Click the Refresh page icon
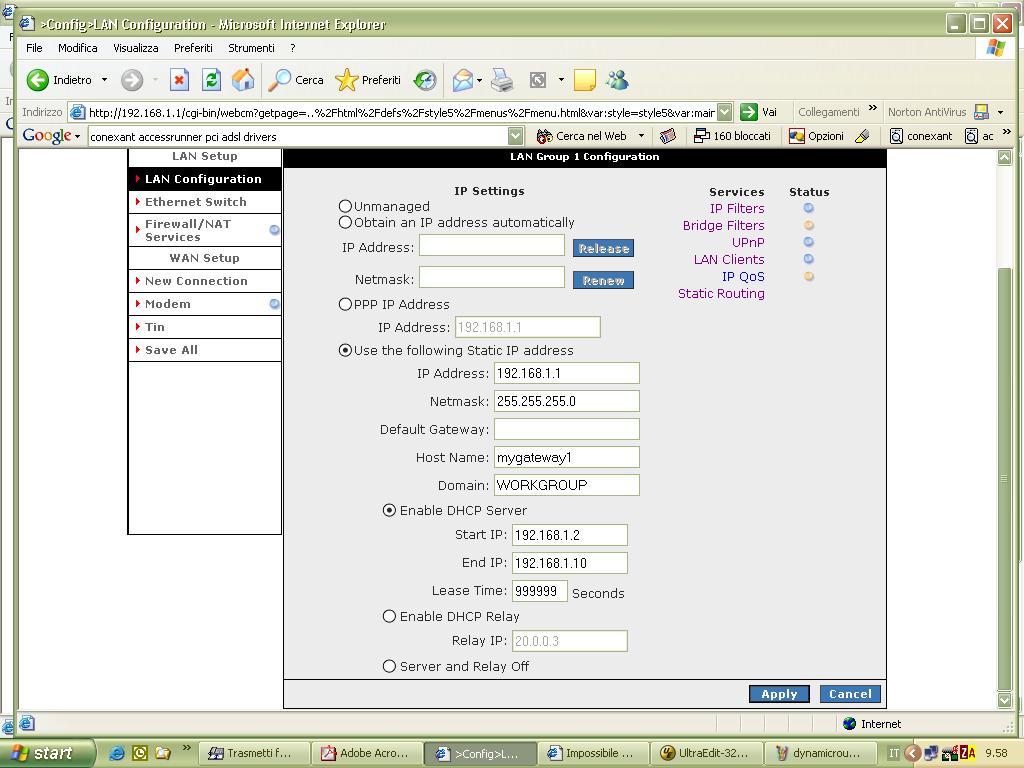Image resolution: width=1024 pixels, height=768 pixels. point(211,80)
